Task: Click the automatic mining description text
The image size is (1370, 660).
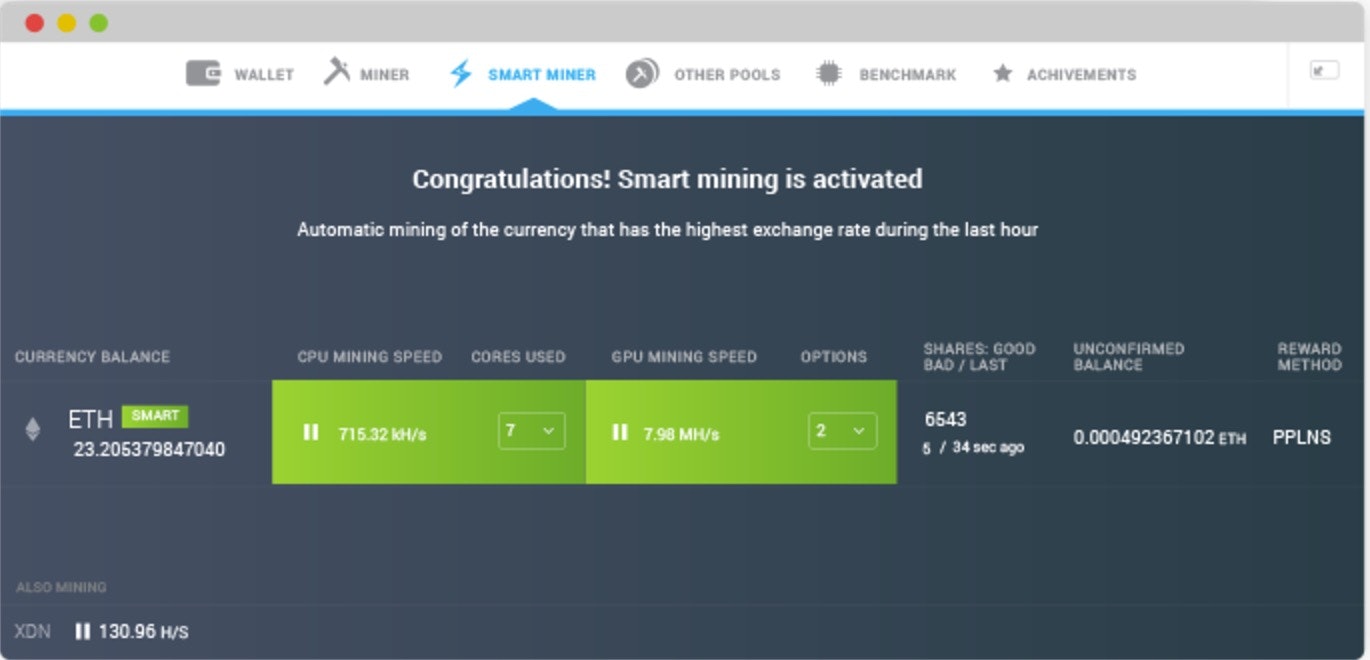Action: click(x=667, y=230)
